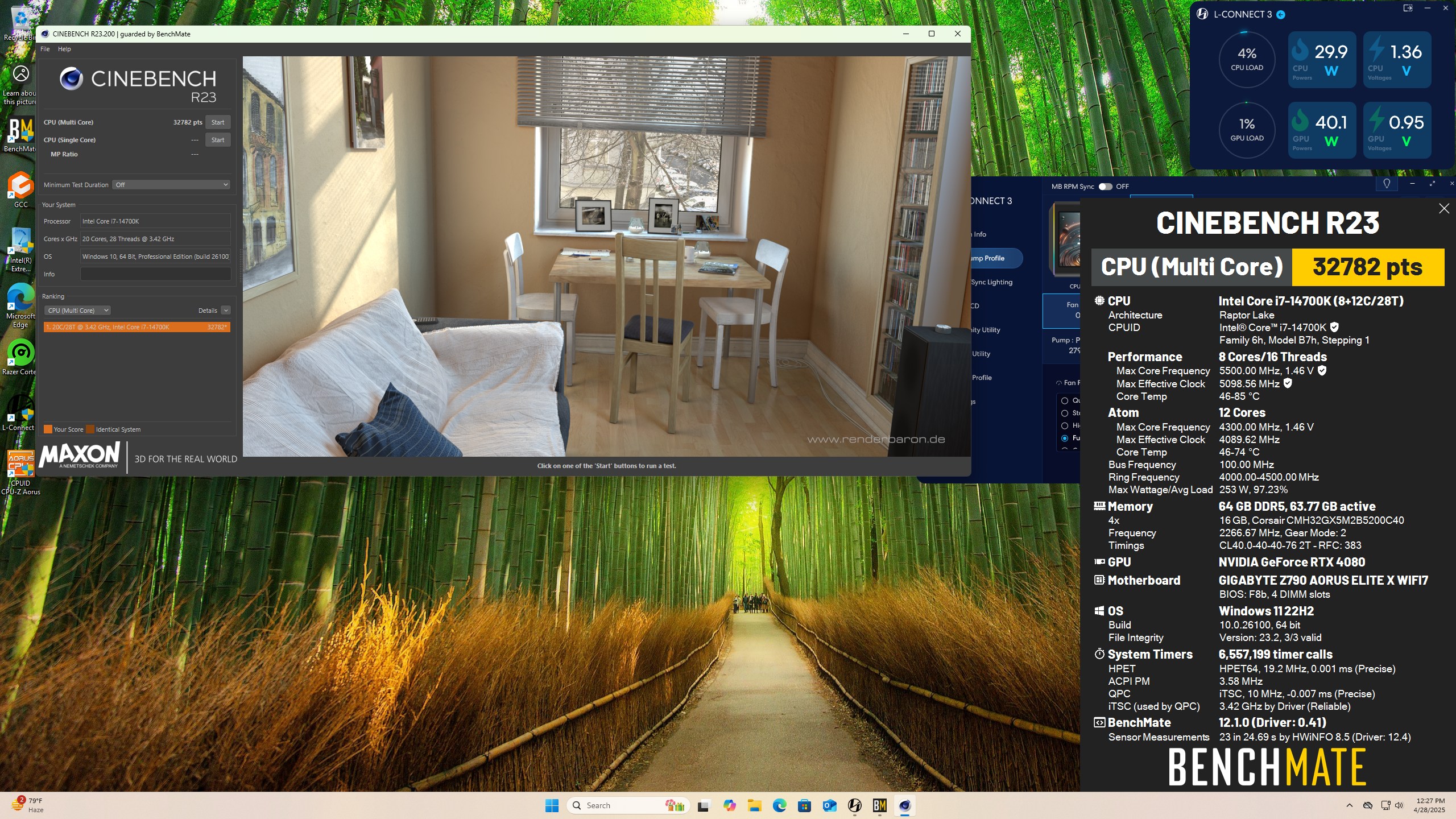The height and width of the screenshot is (819, 1456).
Task: Open the GCC desktop shortcut
Action: tap(20, 189)
